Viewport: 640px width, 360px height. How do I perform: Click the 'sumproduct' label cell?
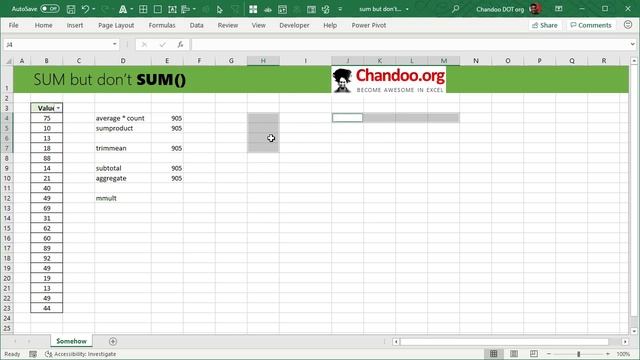pyautogui.click(x=123, y=128)
